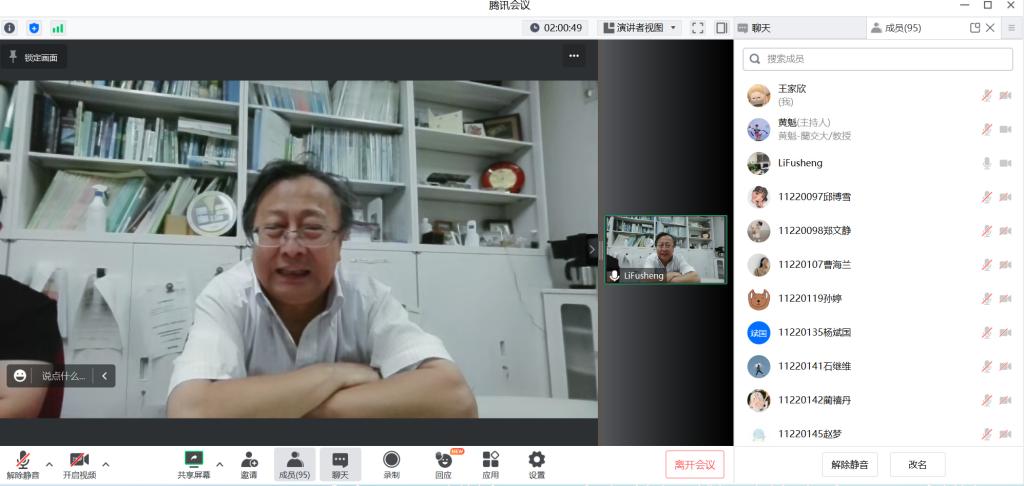Viewport: 1024px width, 486px height.
Task: Click the blue security shield icon
Action: 34,28
